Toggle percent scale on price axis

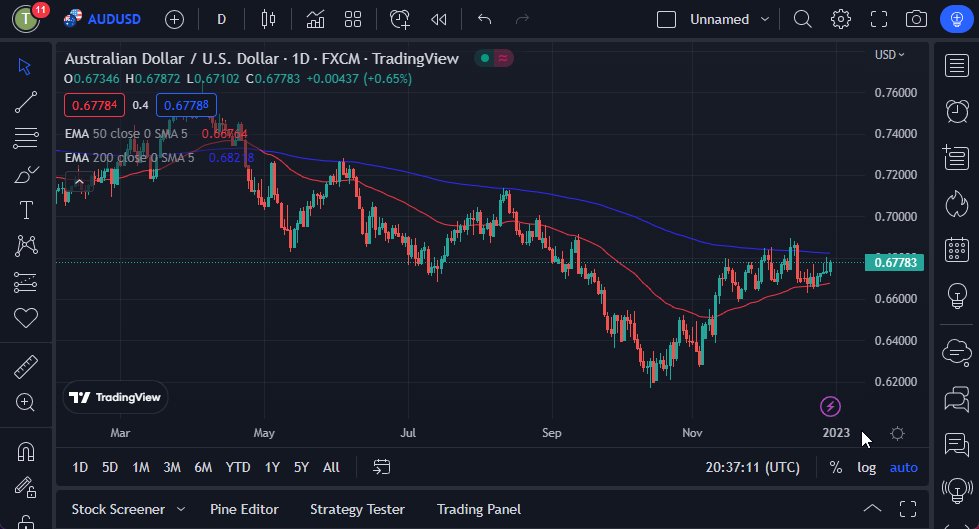pyautogui.click(x=835, y=467)
